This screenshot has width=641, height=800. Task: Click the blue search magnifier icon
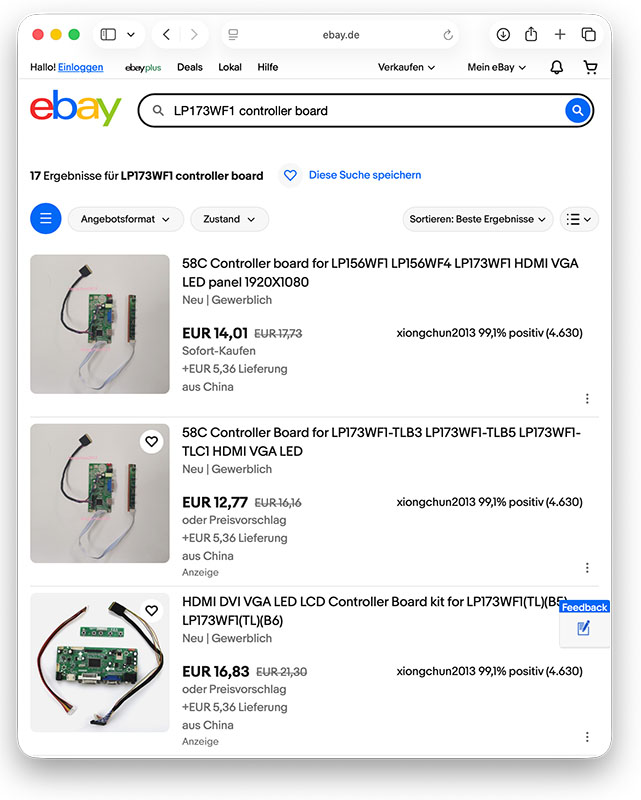click(x=578, y=111)
